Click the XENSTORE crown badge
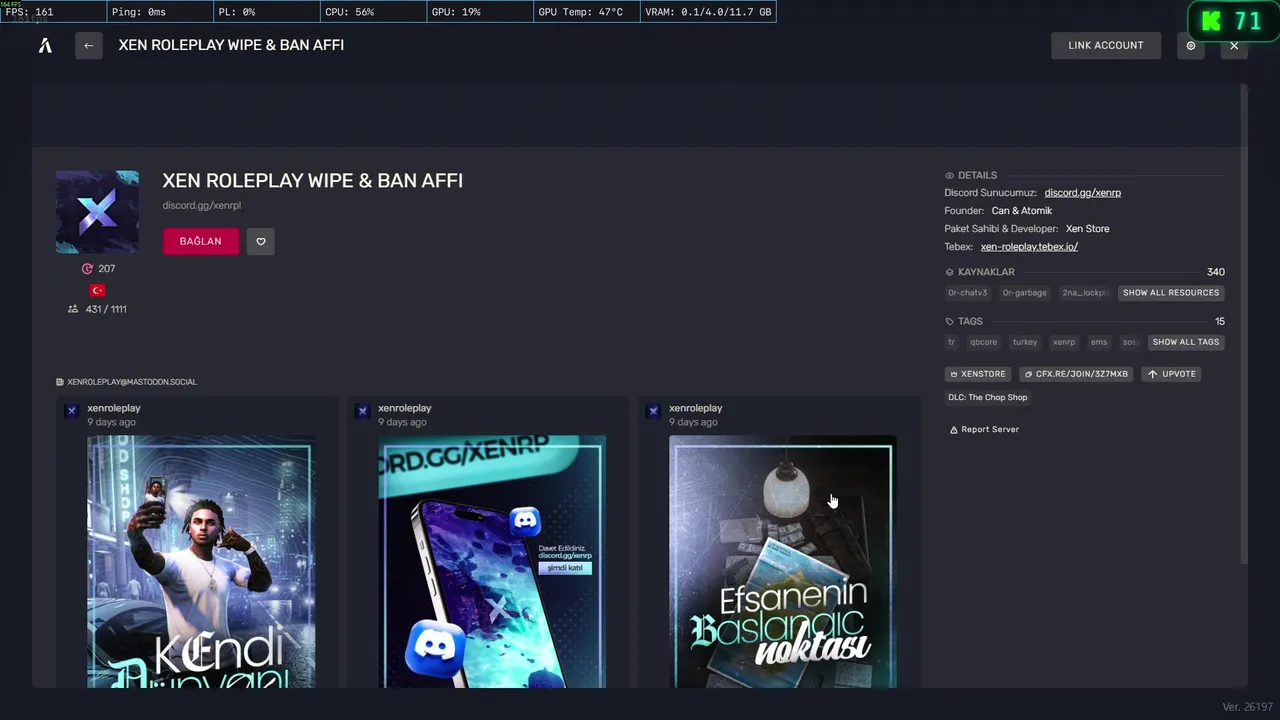The height and width of the screenshot is (720, 1280). point(978,374)
